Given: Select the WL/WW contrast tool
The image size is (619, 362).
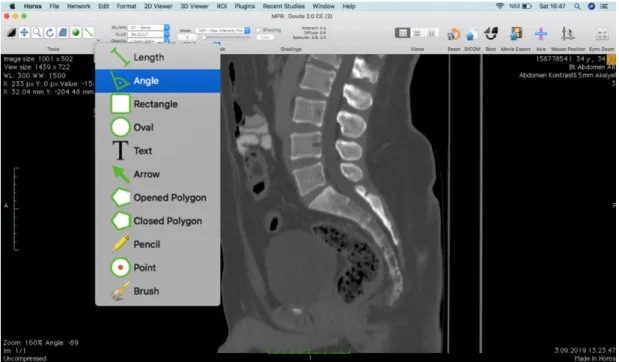Looking at the screenshot, I should 11,32.
